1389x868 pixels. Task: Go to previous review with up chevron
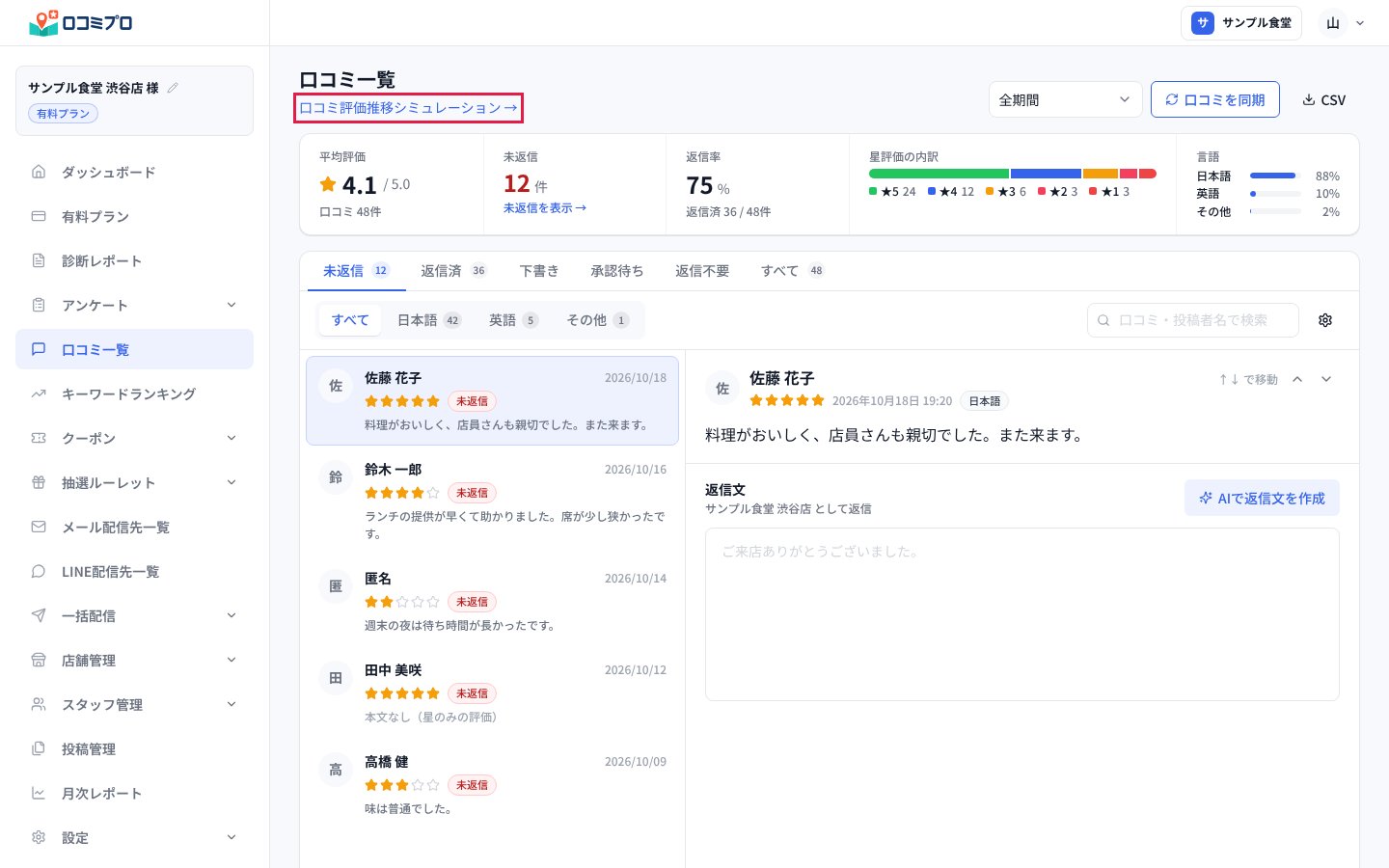pyautogui.click(x=1297, y=379)
